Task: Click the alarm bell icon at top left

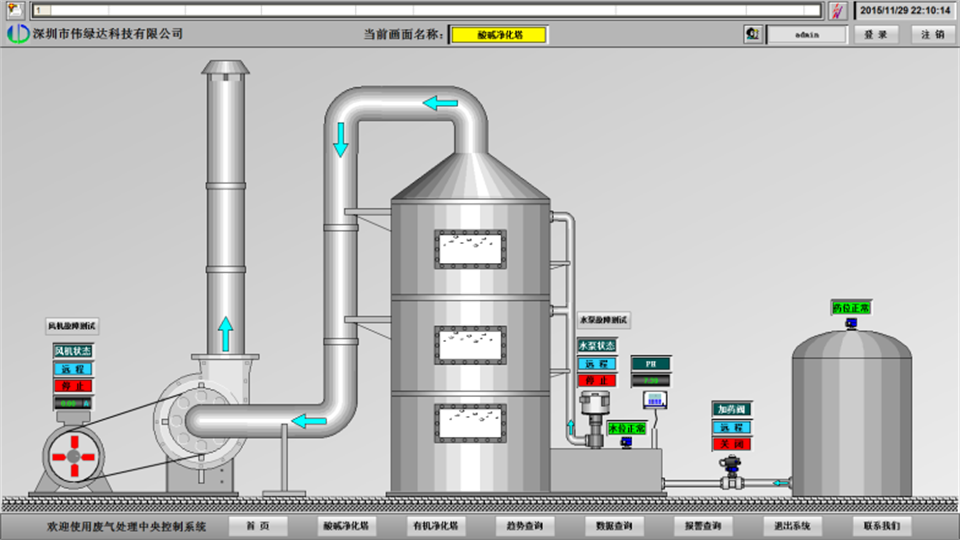Action: pos(14,10)
